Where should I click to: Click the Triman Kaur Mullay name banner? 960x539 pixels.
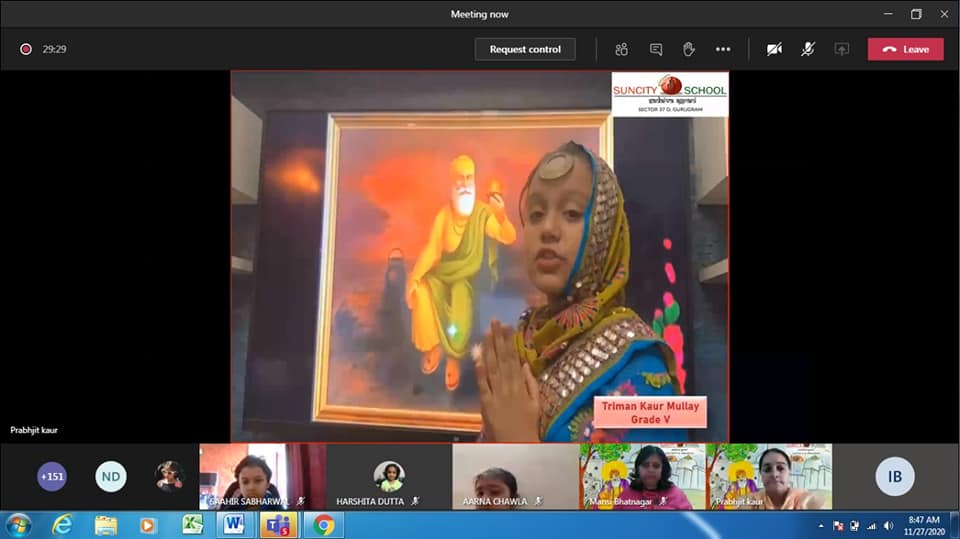650,412
